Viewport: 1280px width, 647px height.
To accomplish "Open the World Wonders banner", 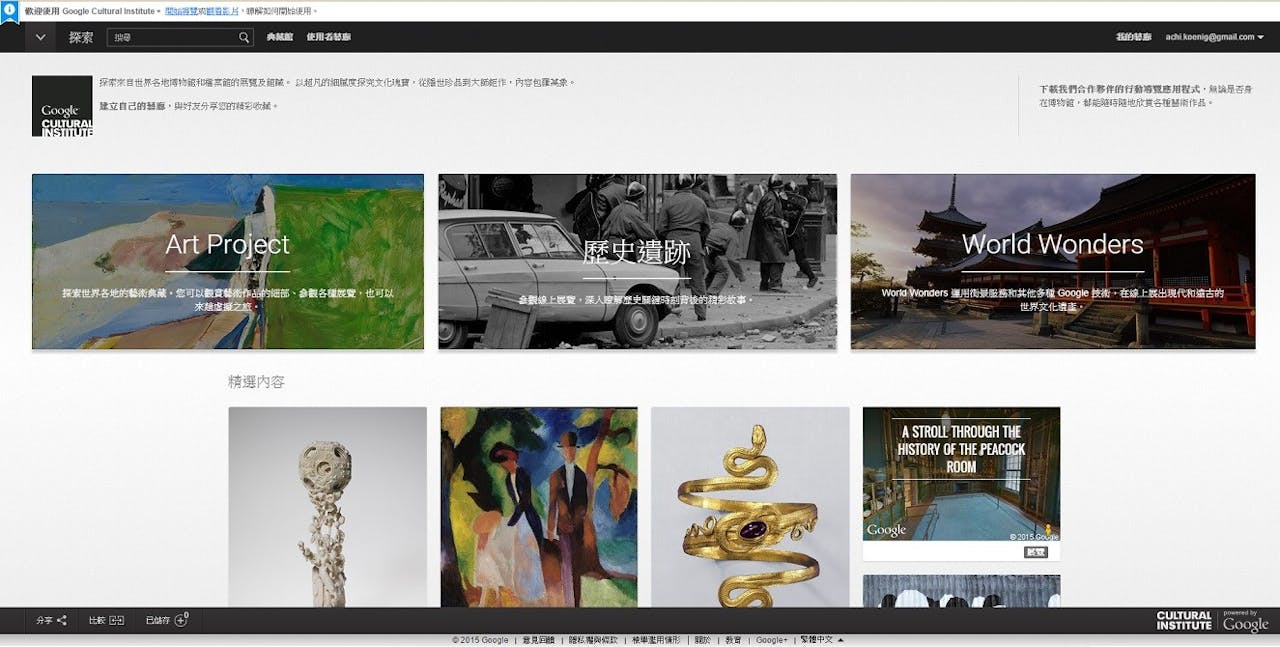I will [x=1053, y=262].
